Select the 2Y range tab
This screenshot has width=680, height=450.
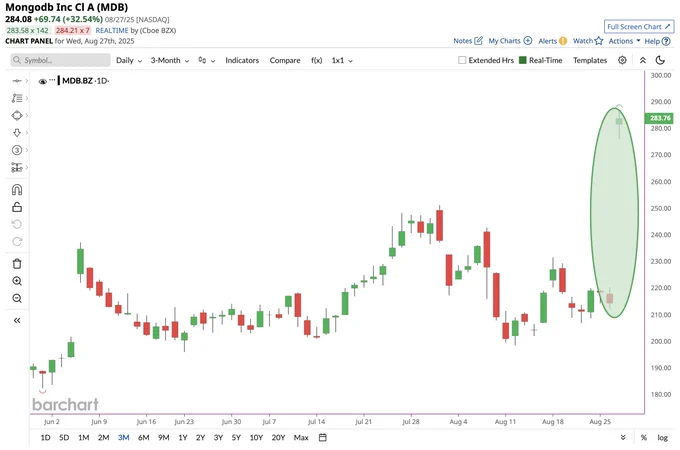coord(200,437)
